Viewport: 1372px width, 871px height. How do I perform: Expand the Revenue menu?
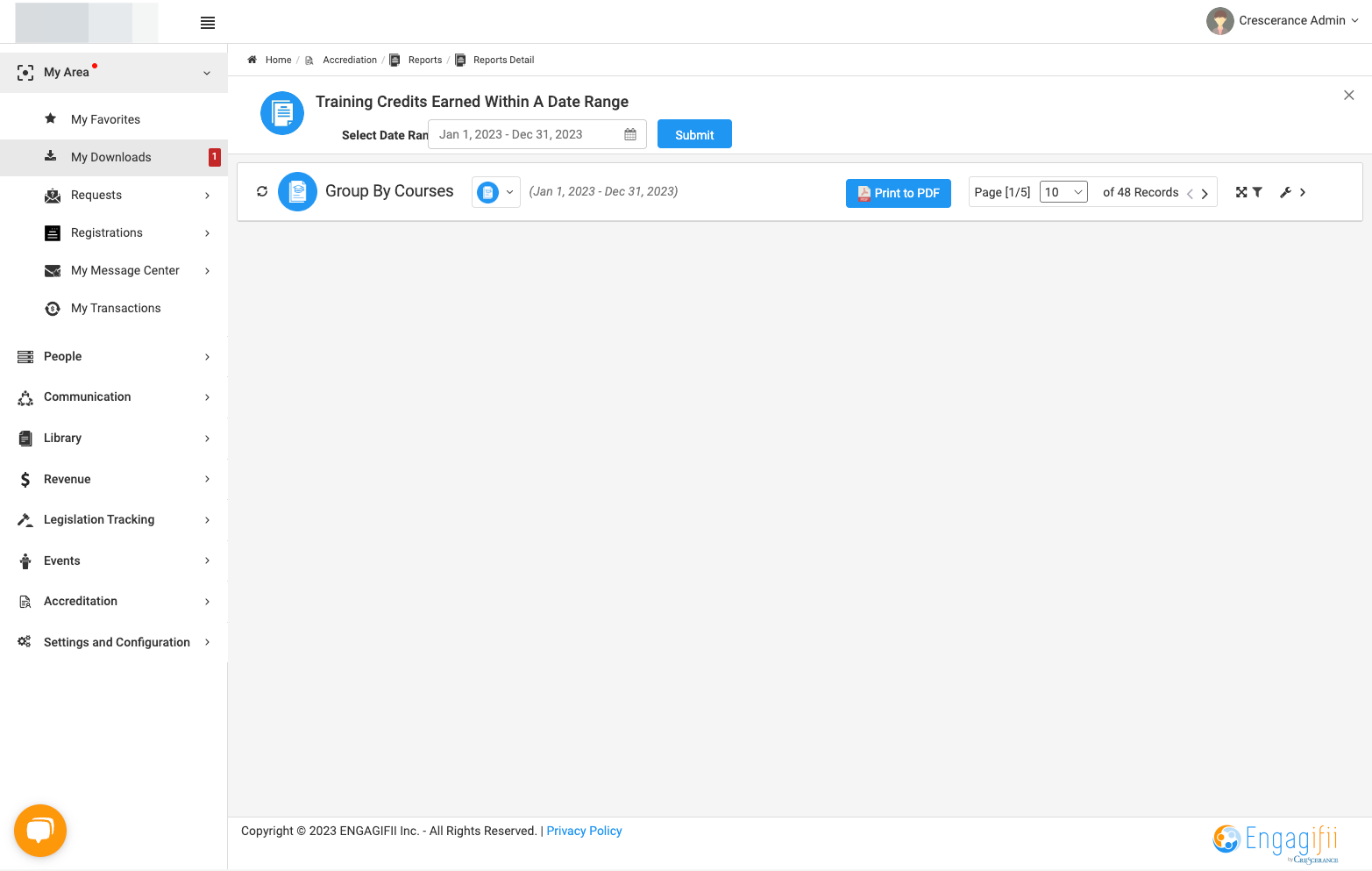[x=114, y=479]
